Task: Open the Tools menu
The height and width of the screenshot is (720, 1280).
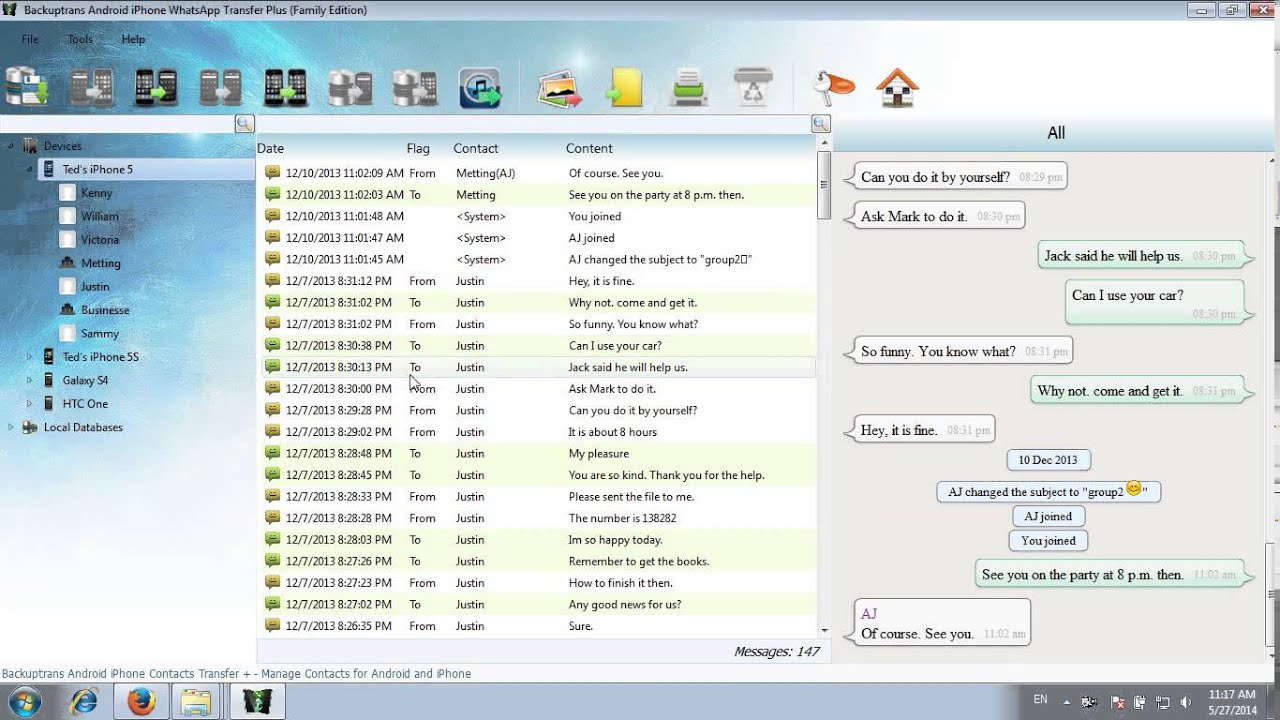Action: point(80,39)
